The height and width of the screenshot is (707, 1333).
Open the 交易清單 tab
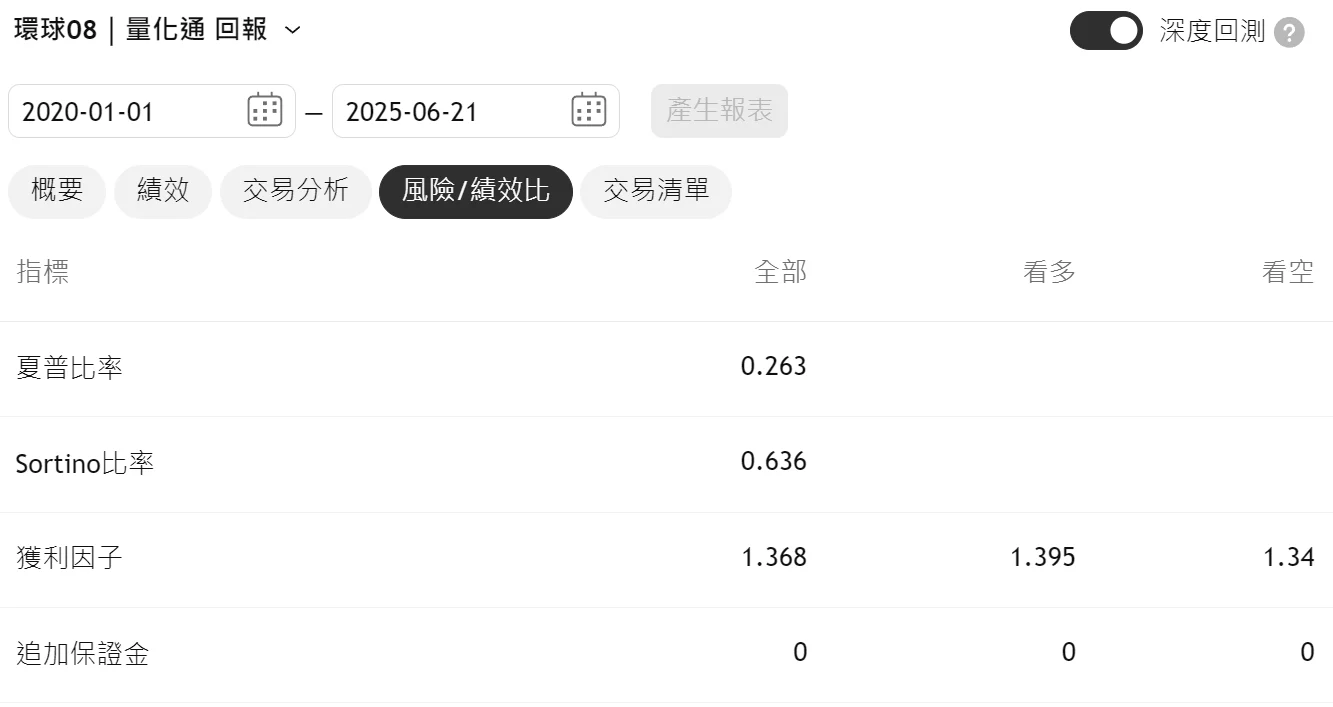(x=656, y=191)
